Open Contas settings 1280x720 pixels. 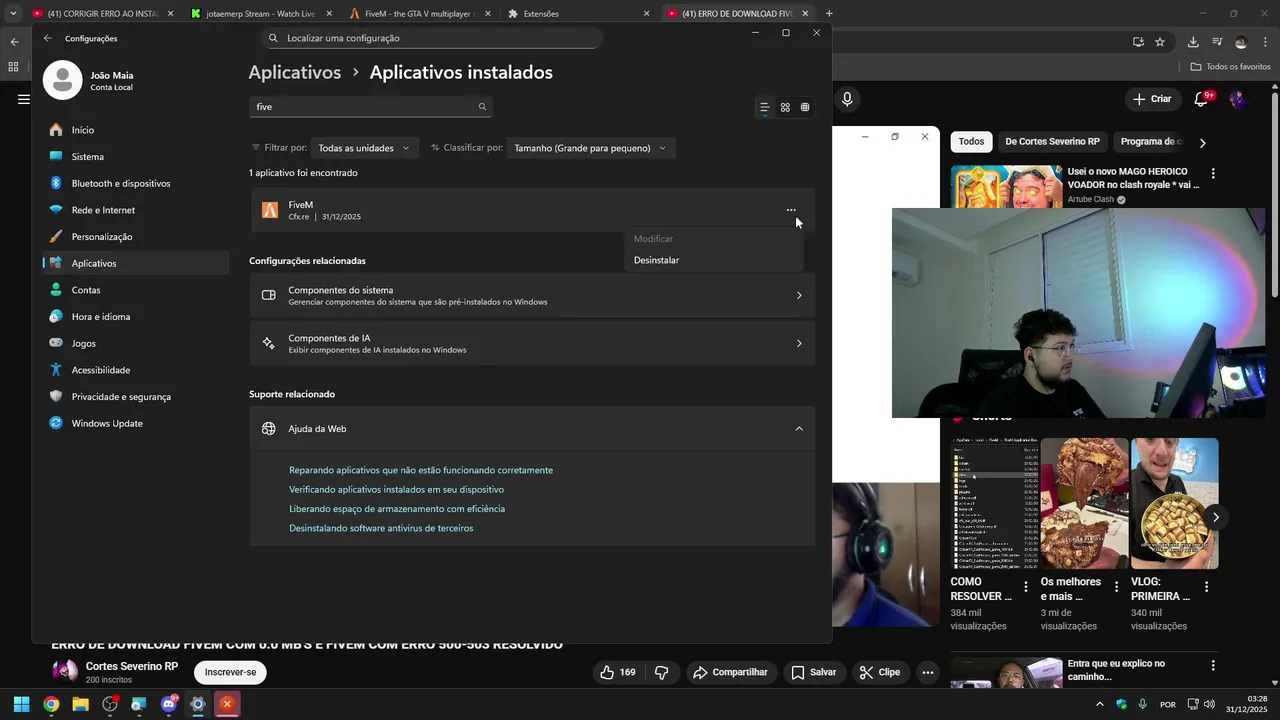tap(136, 290)
